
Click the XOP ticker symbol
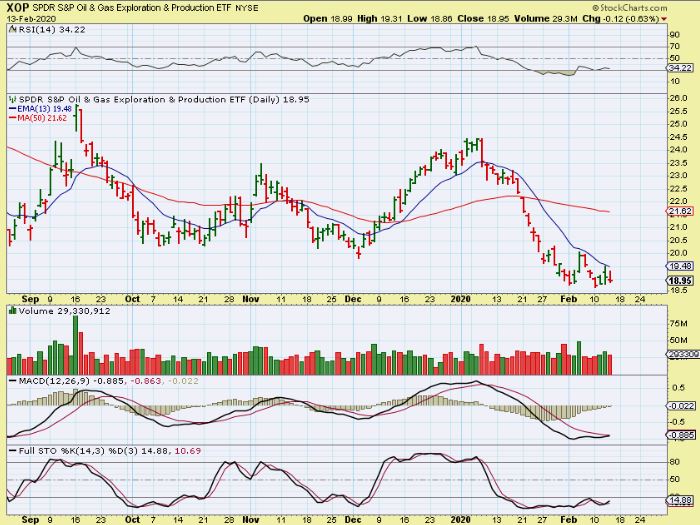click(x=18, y=8)
